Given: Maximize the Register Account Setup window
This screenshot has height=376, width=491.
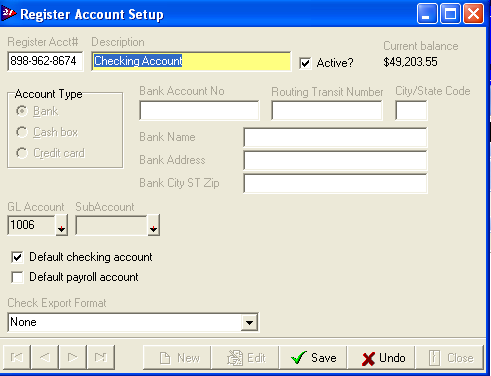Looking at the screenshot, I should click(450, 14).
